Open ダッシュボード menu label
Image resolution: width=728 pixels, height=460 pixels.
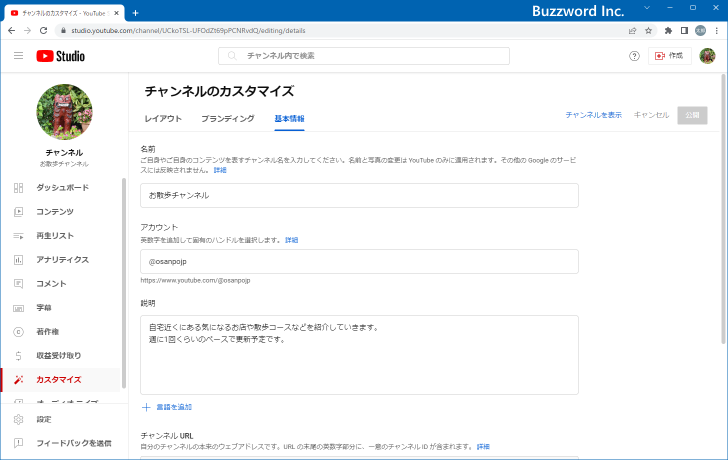63,188
